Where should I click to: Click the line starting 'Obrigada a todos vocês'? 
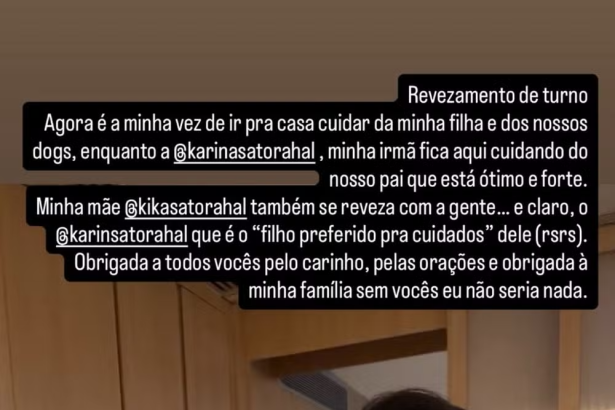(x=331, y=264)
